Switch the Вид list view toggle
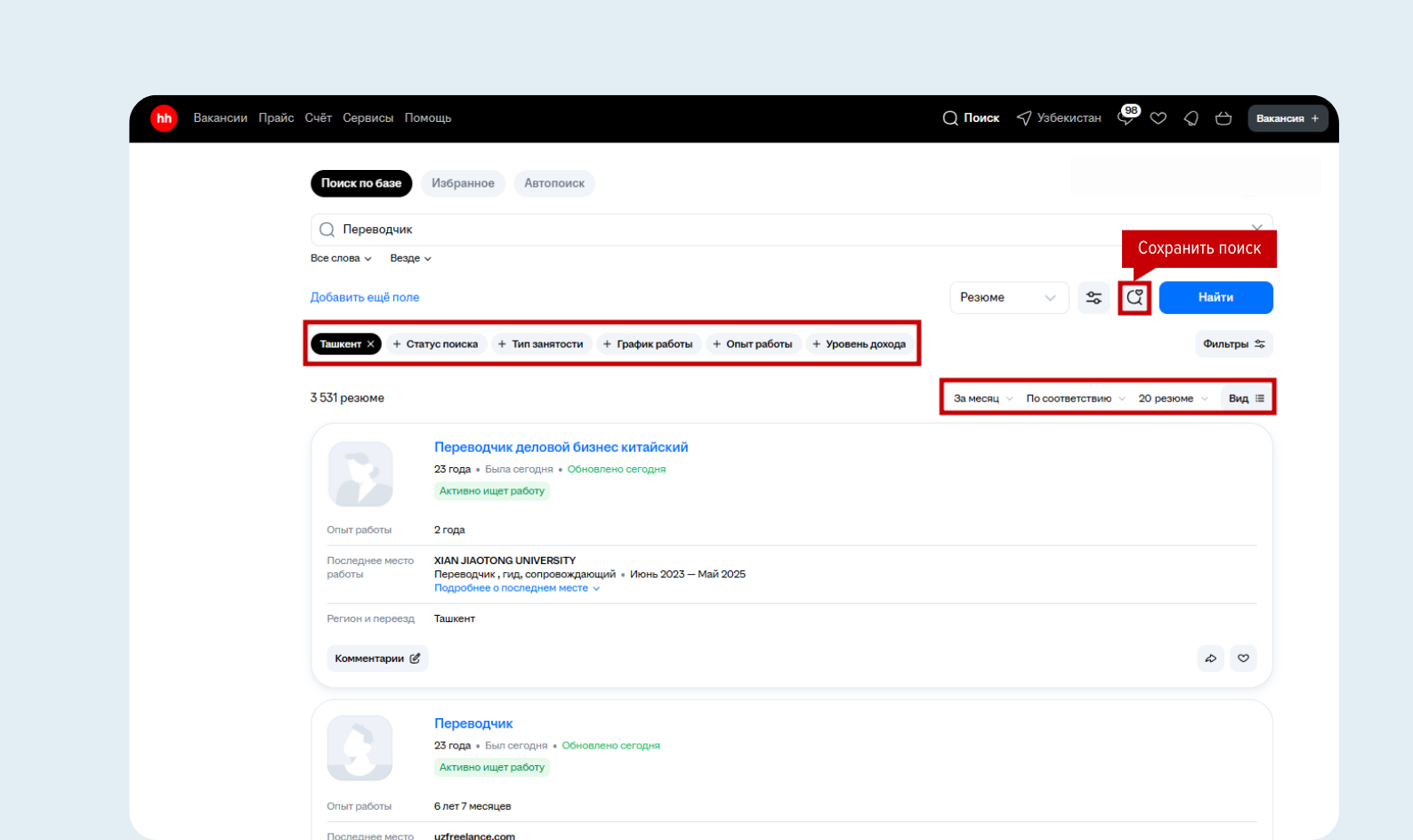1413x840 pixels. coord(1246,399)
